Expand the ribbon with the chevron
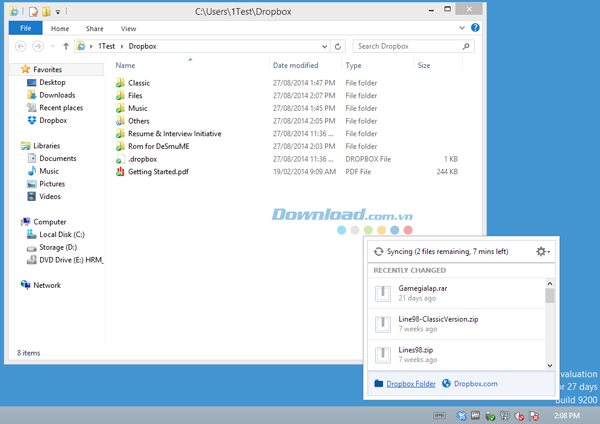Viewport: 600px width, 424px height. click(462, 29)
